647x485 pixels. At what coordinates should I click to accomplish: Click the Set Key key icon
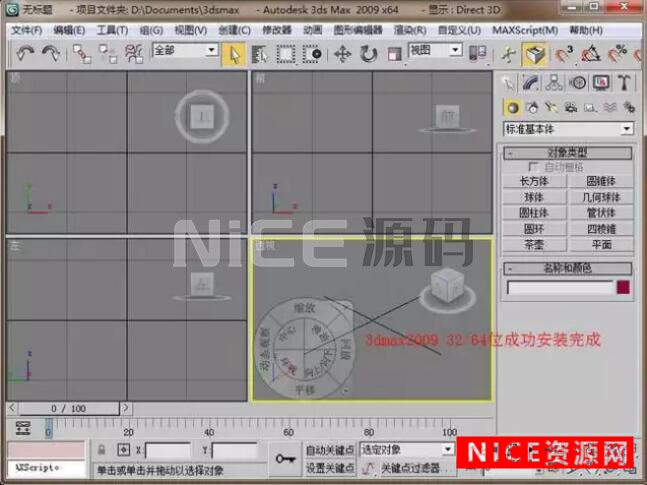tap(288, 458)
